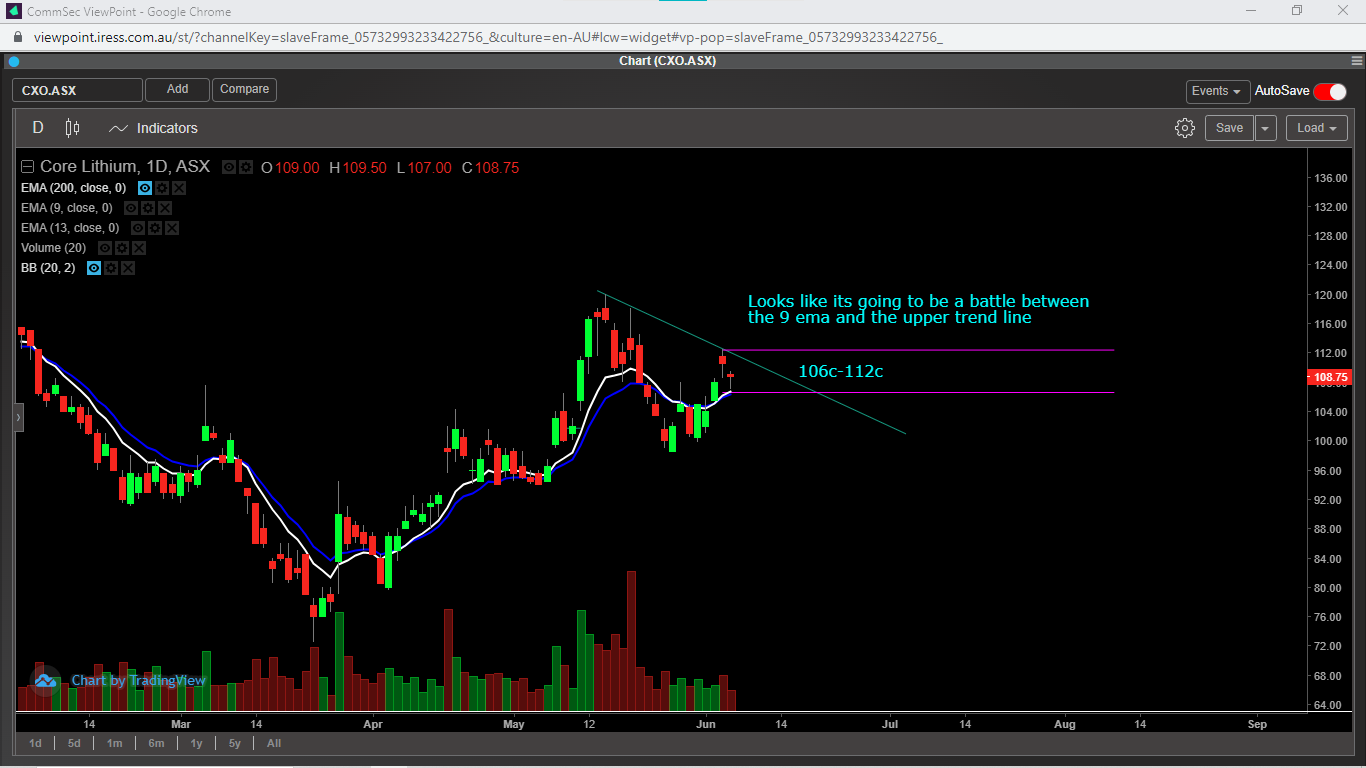Click the Compare button
Screen dimensions: 1366x768
pyautogui.click(x=244, y=89)
